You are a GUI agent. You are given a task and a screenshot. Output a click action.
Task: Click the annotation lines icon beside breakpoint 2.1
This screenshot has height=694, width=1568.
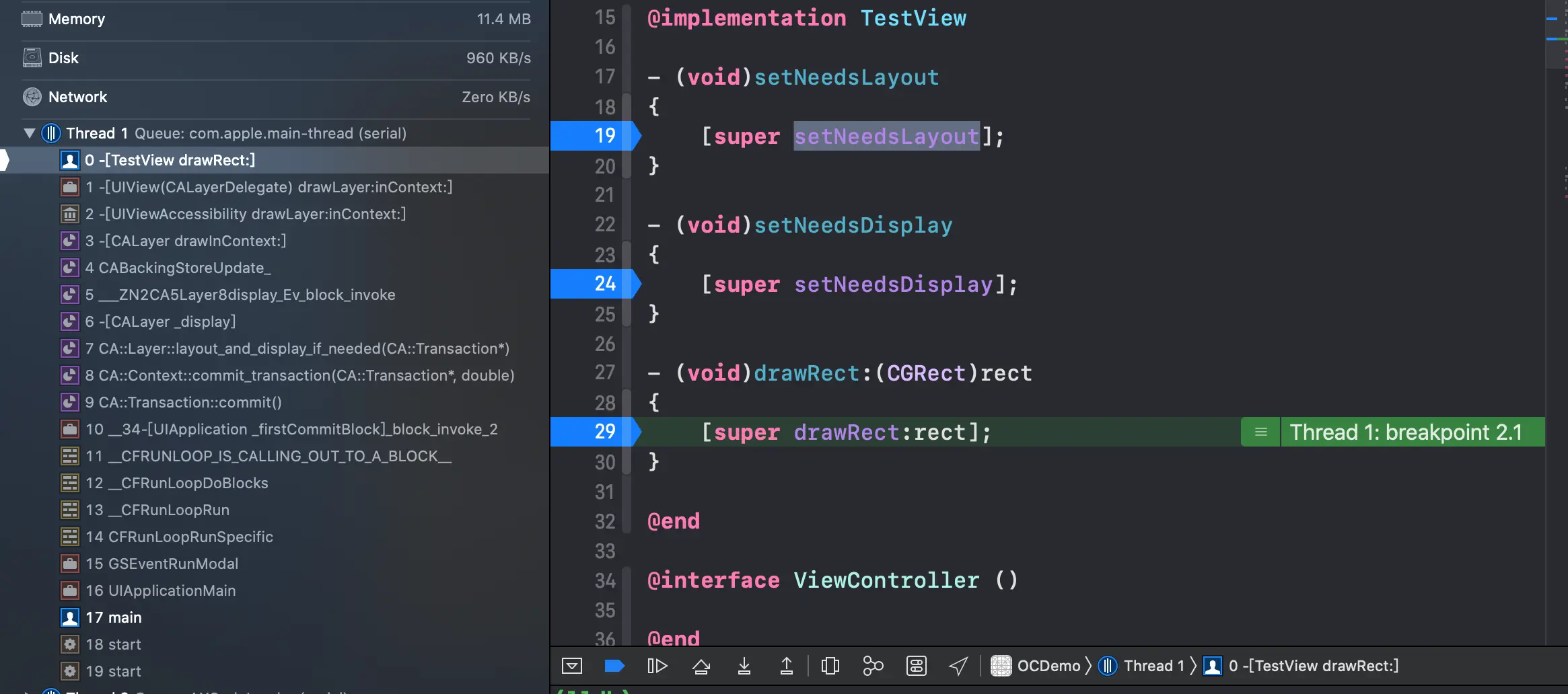[1260, 432]
